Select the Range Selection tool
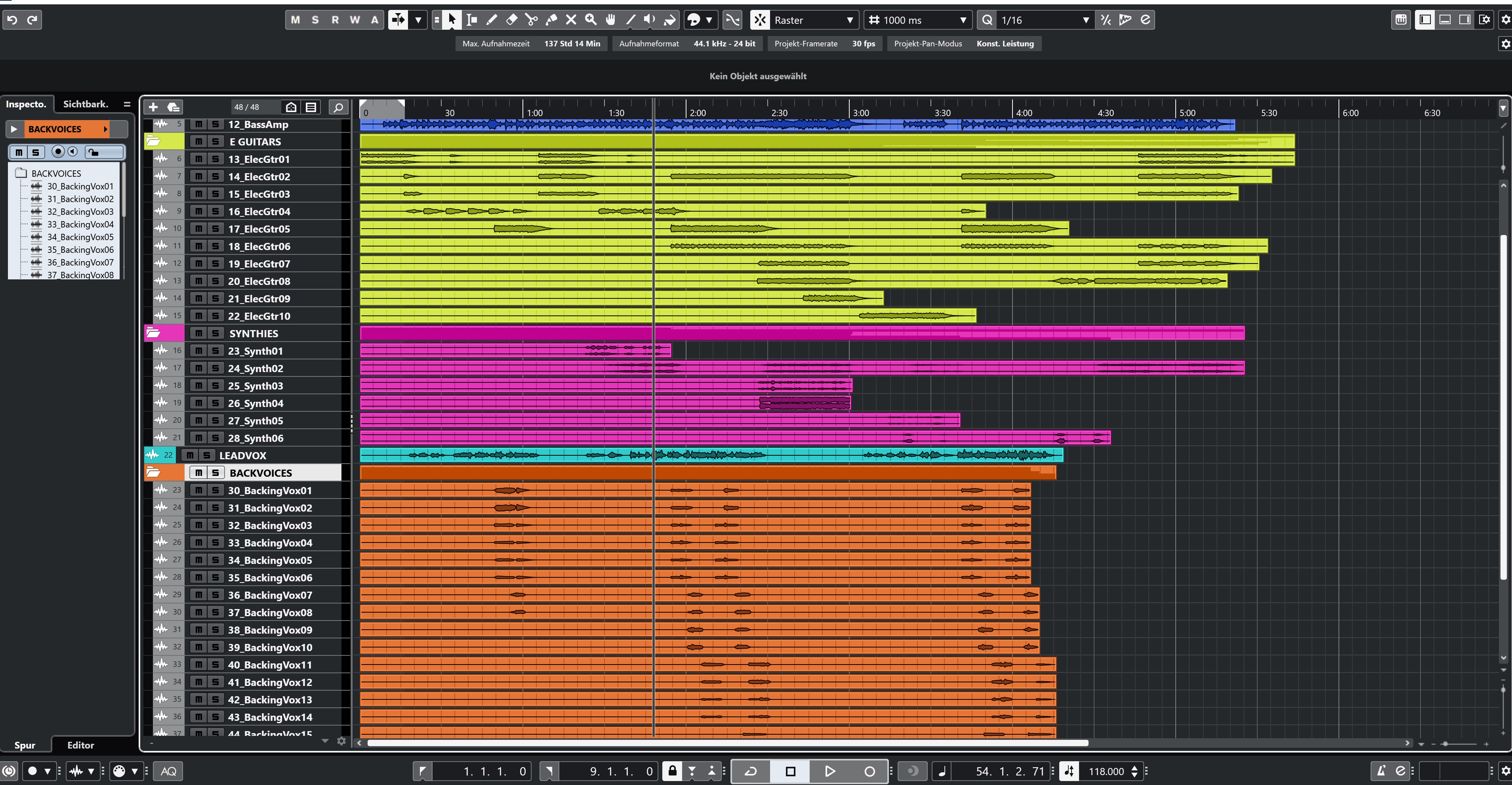The image size is (1512, 785). [x=471, y=20]
